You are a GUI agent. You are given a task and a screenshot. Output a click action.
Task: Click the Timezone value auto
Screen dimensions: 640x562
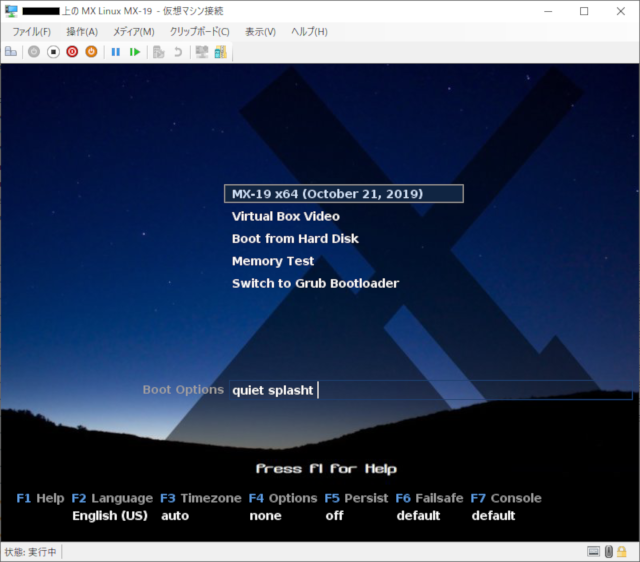[175, 516]
